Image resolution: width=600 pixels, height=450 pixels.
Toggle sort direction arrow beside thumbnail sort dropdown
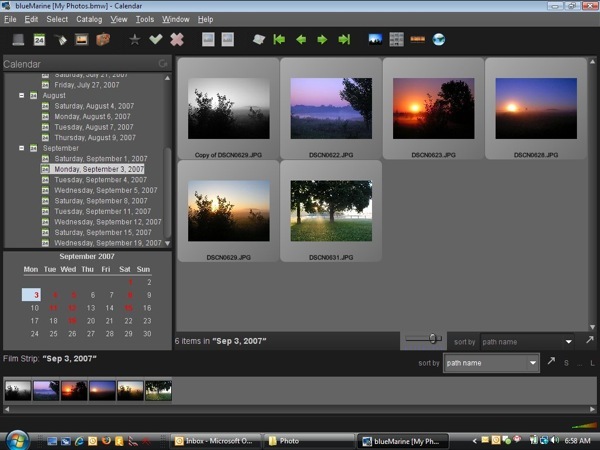point(589,341)
